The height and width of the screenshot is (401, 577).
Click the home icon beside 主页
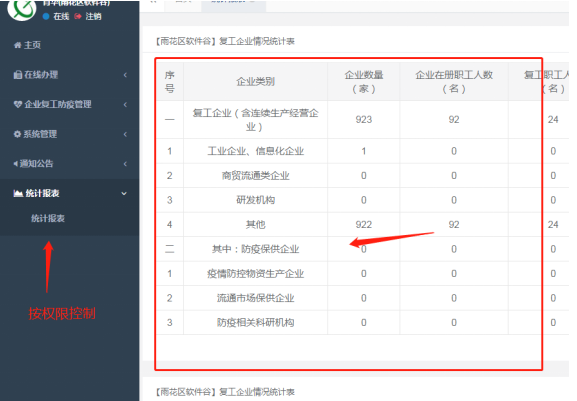(x=18, y=45)
